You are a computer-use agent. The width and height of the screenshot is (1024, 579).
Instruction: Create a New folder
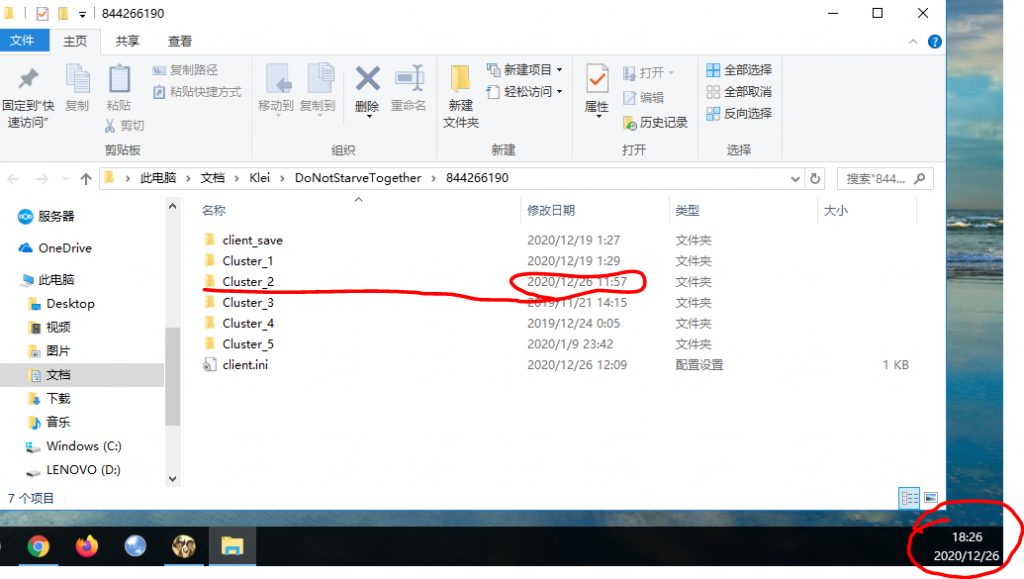click(x=460, y=96)
